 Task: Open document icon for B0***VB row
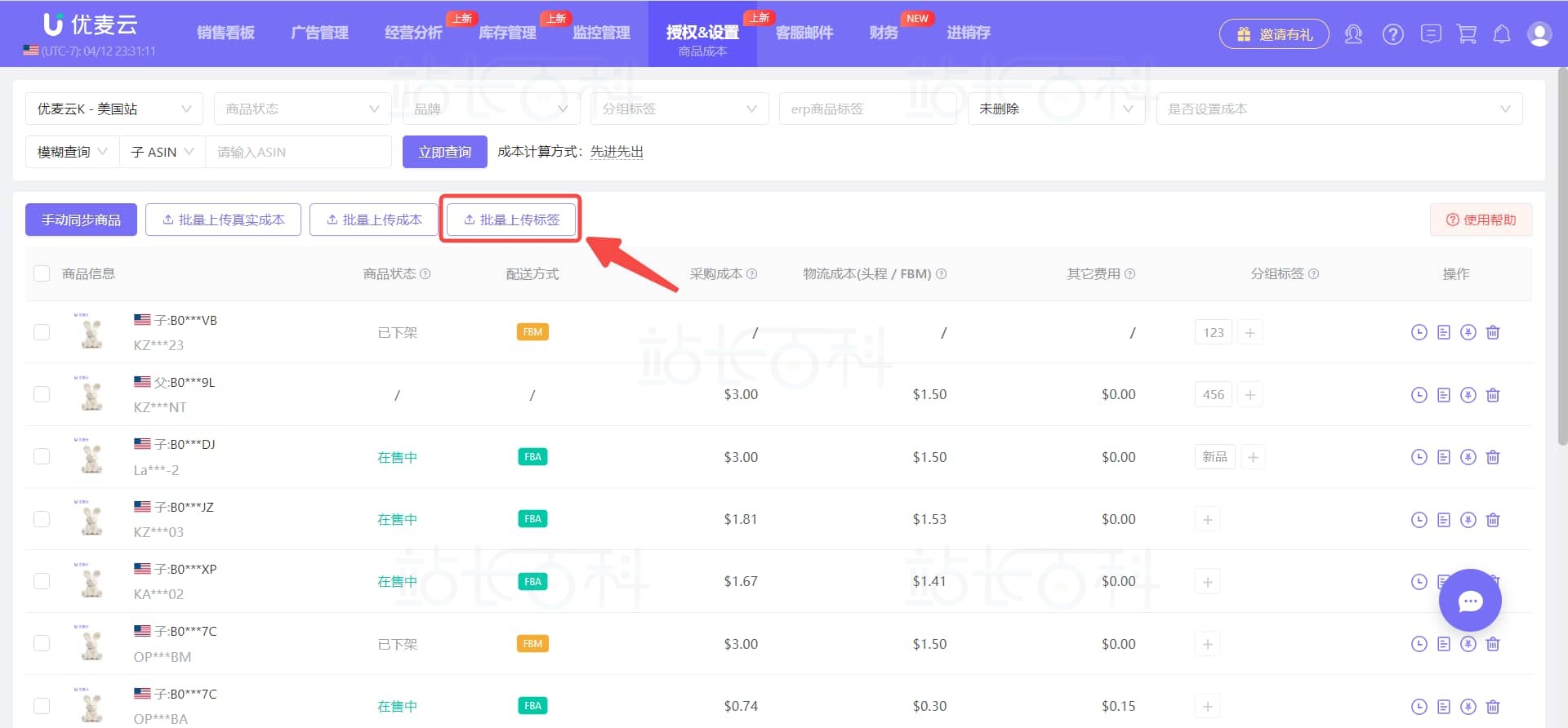coord(1444,332)
